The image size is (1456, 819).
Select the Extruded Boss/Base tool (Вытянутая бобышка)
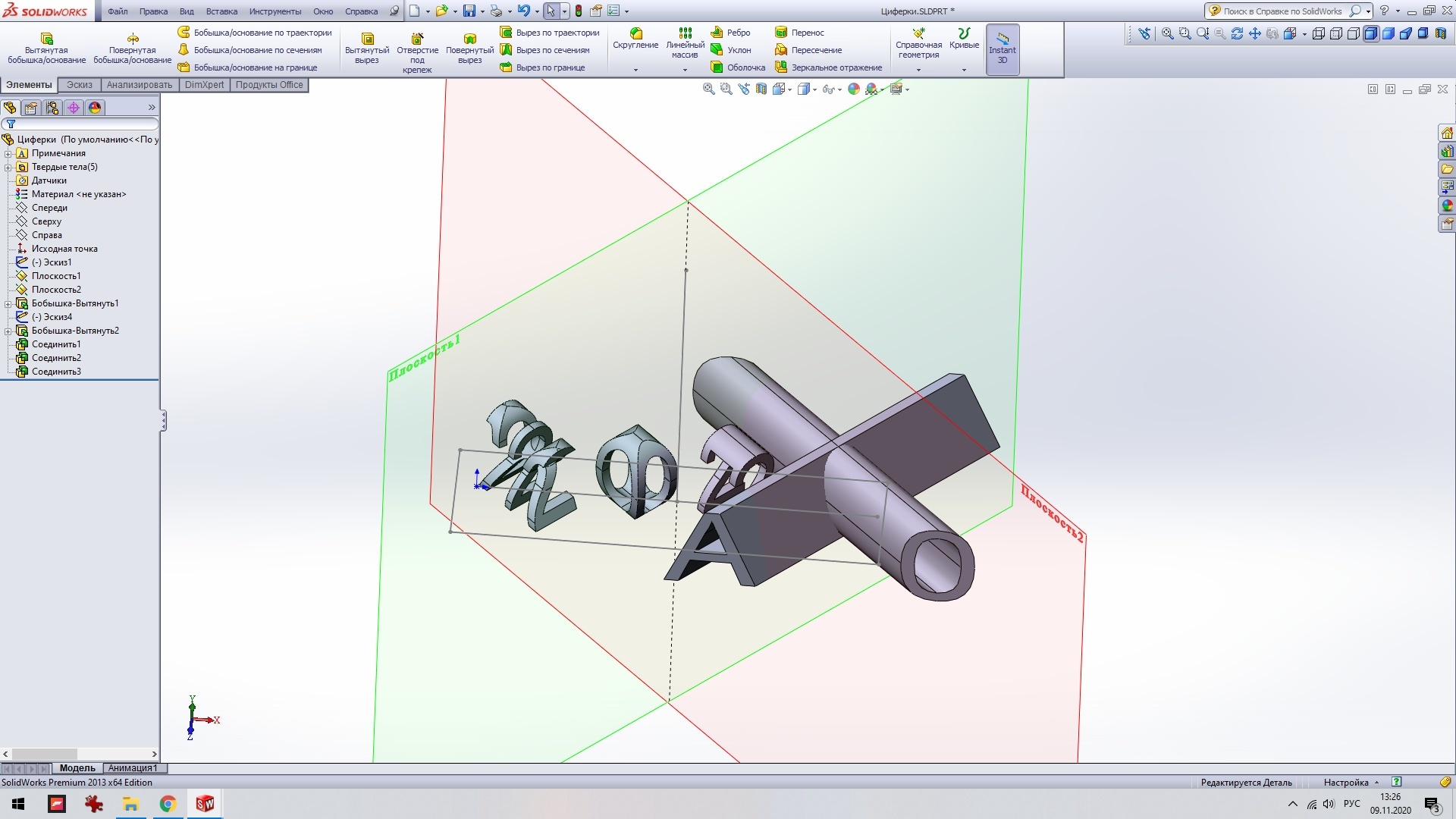[x=46, y=47]
